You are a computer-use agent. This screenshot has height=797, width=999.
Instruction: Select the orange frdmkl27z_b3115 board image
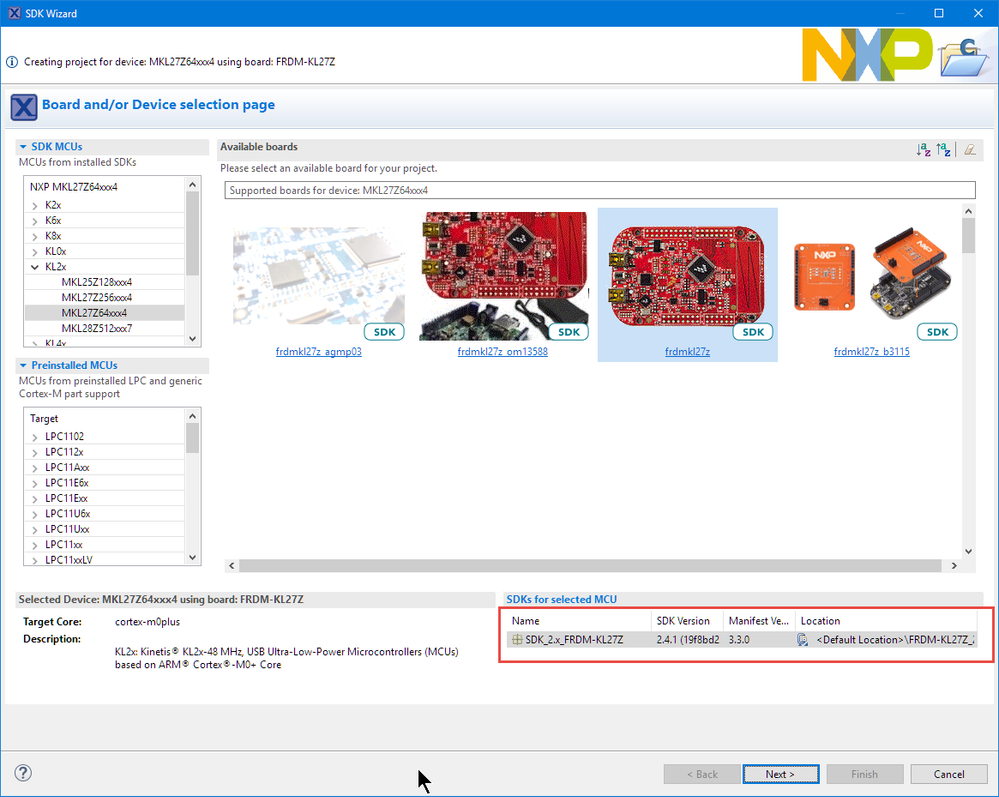pos(872,273)
